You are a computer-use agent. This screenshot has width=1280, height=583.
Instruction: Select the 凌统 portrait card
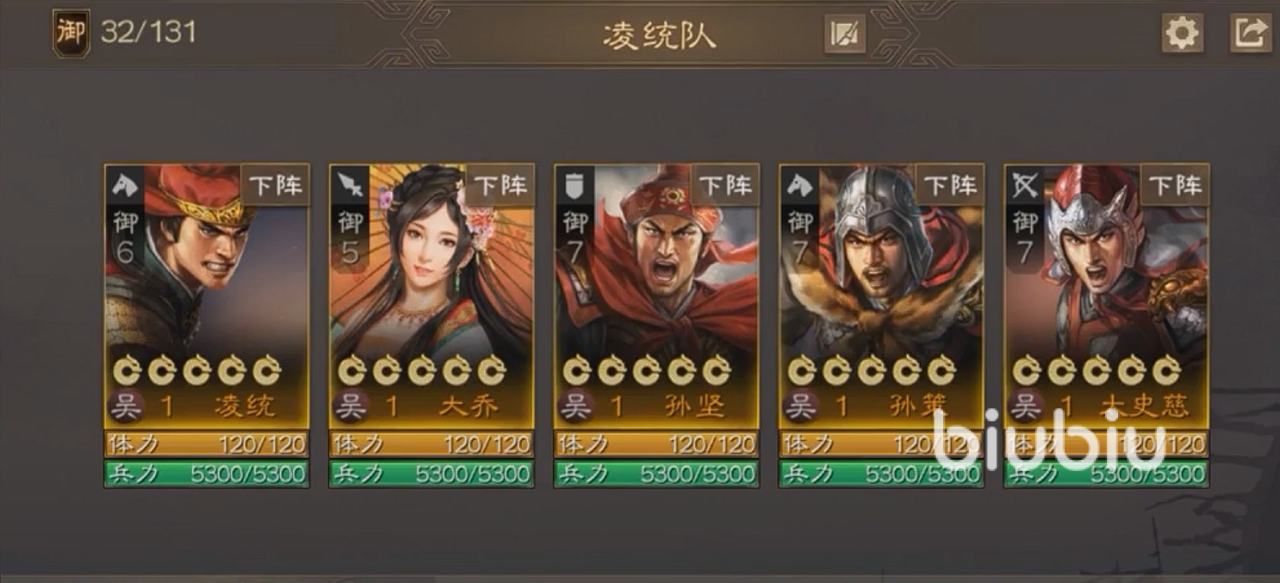pyautogui.click(x=207, y=296)
